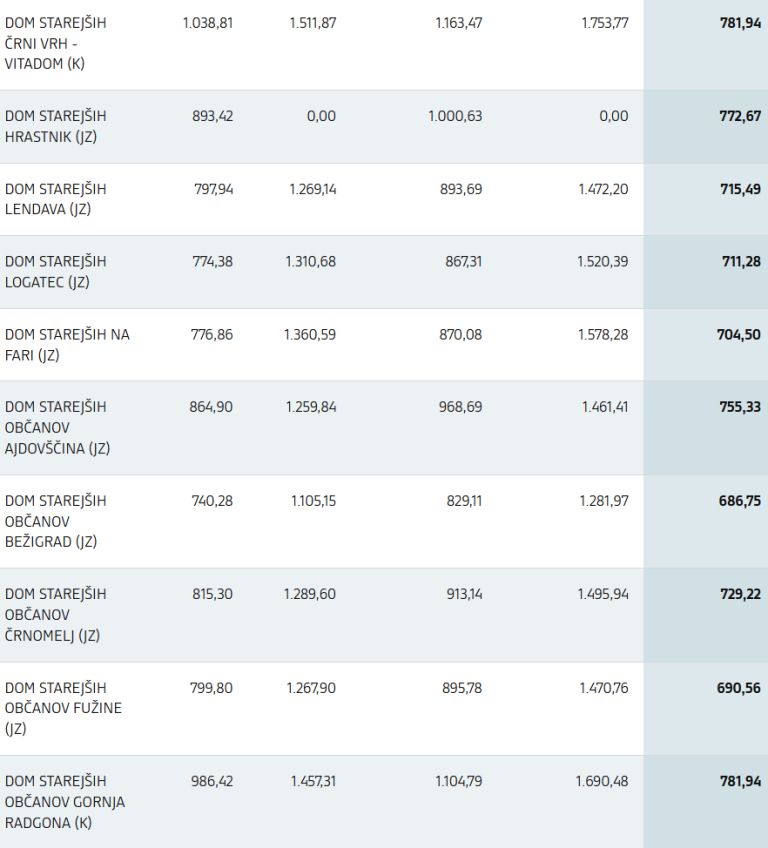Screen dimensions: 768x848
Task: Click DOM STAREJŠIH OBČANOV FUŽINE name
Action: point(63,708)
